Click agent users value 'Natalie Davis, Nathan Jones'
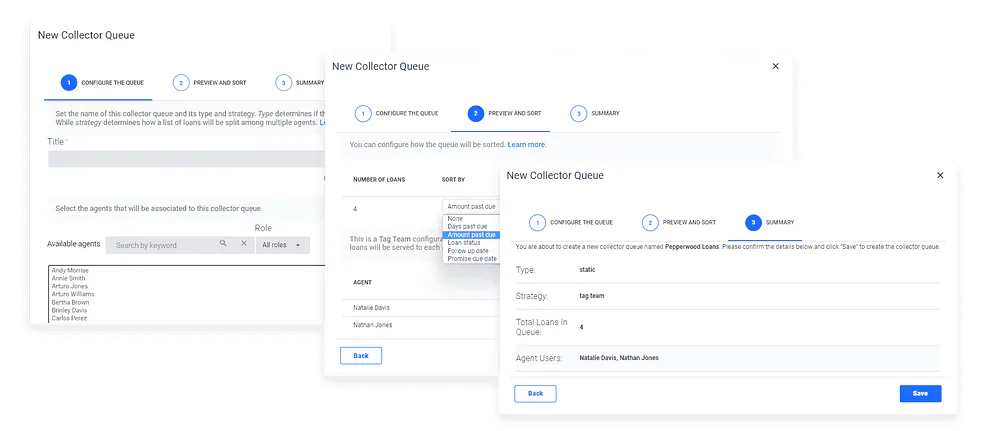 point(619,358)
